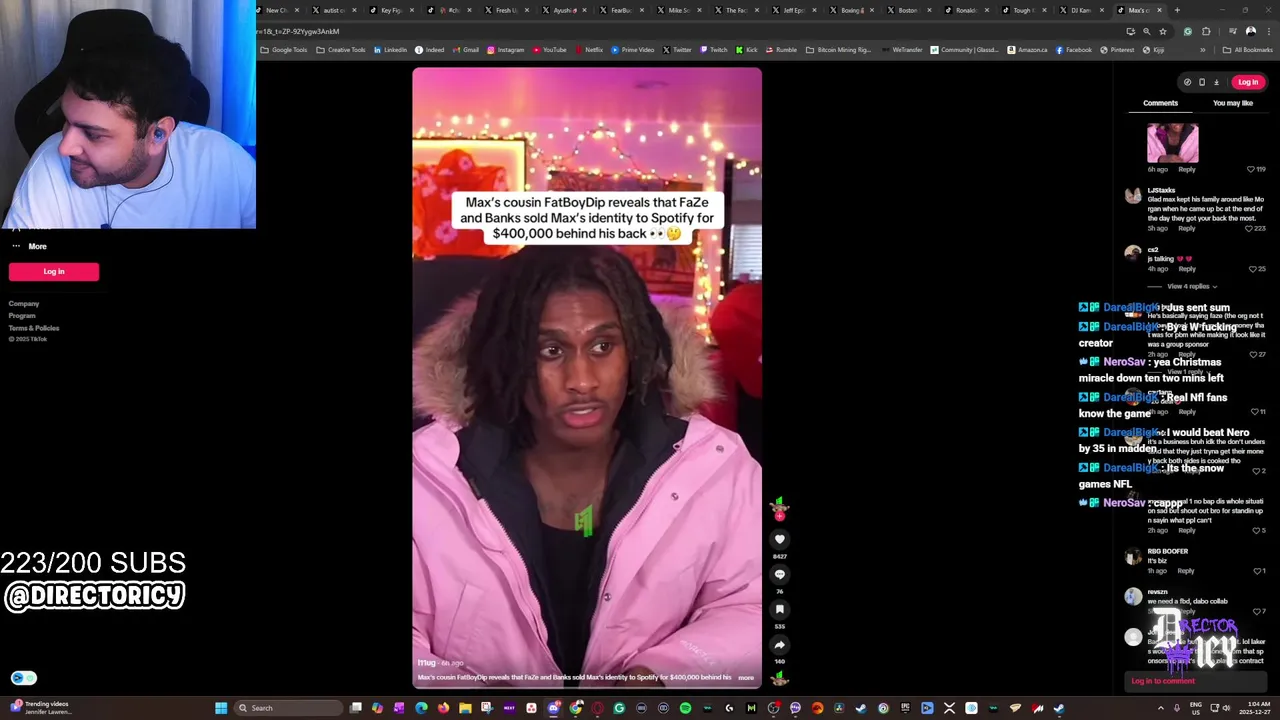
Task: Reply to RBG BOOFER comment
Action: [x=1186, y=571]
